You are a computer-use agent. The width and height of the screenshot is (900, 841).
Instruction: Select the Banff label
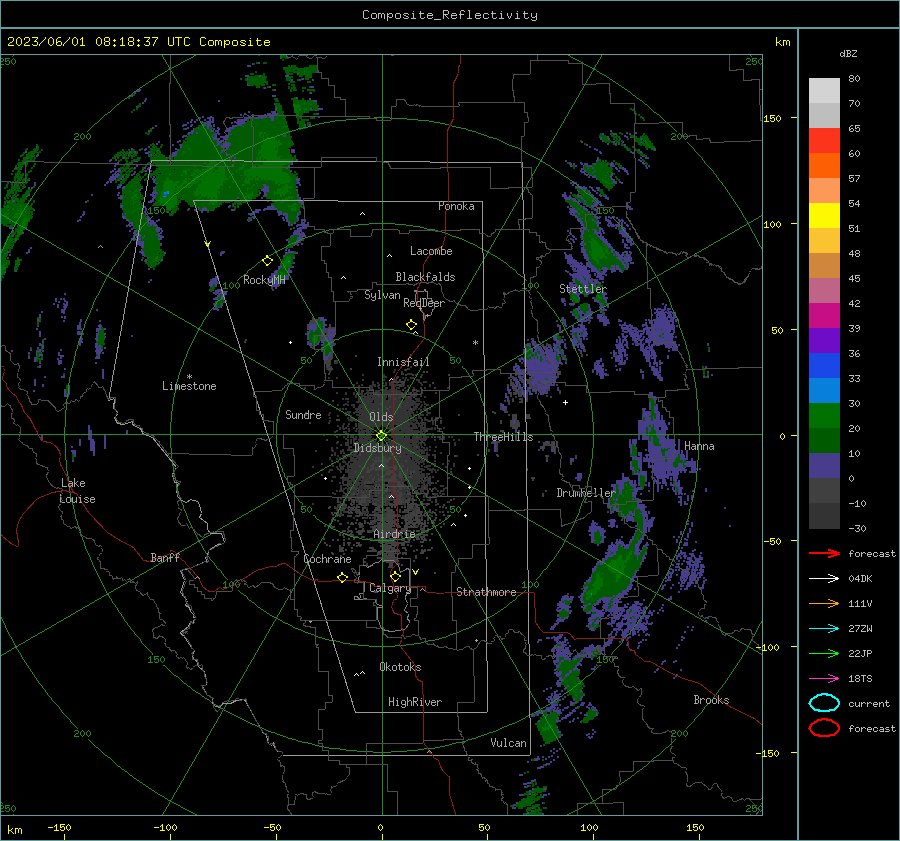click(165, 557)
